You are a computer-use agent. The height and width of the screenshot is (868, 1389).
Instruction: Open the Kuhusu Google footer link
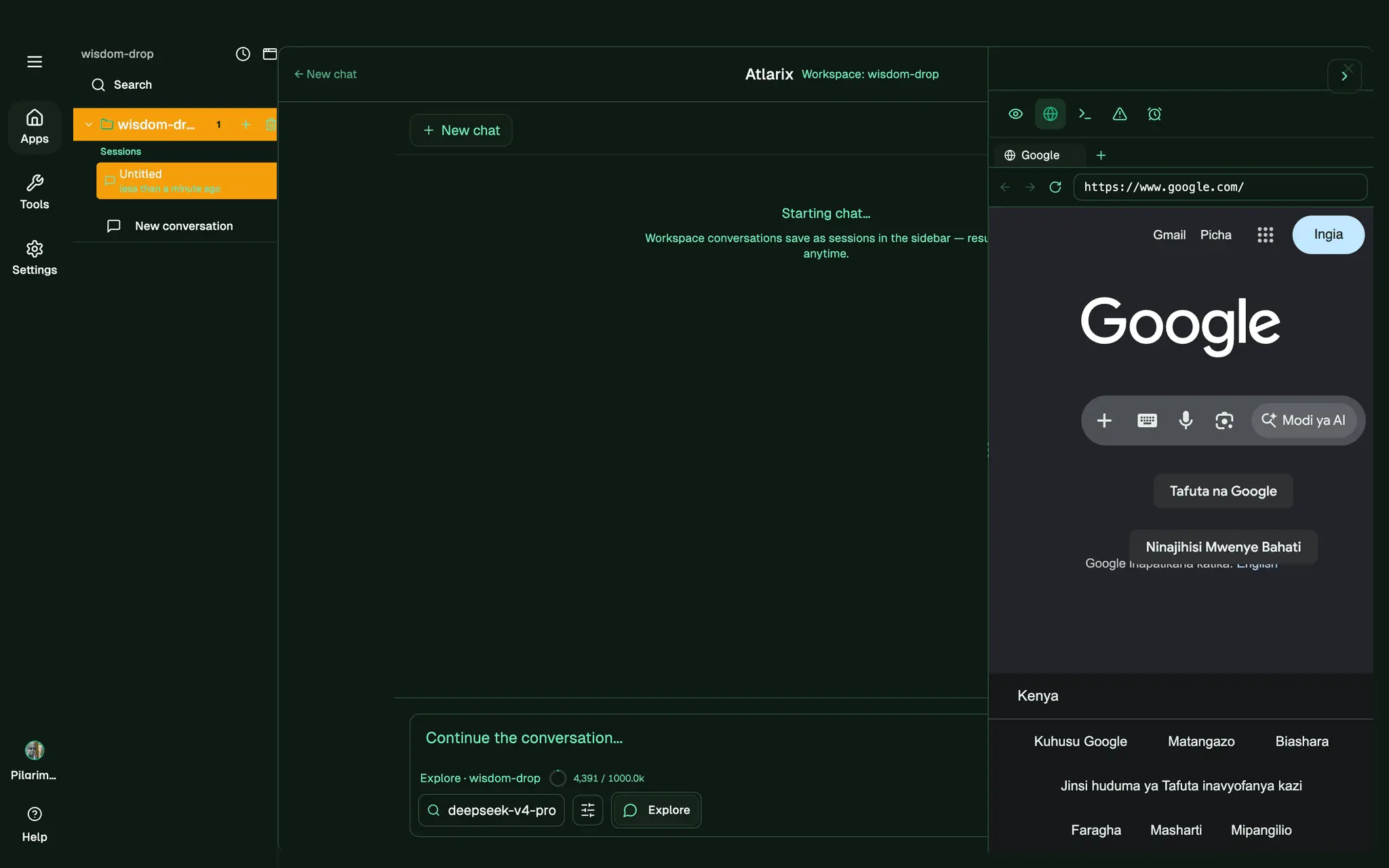[1080, 741]
